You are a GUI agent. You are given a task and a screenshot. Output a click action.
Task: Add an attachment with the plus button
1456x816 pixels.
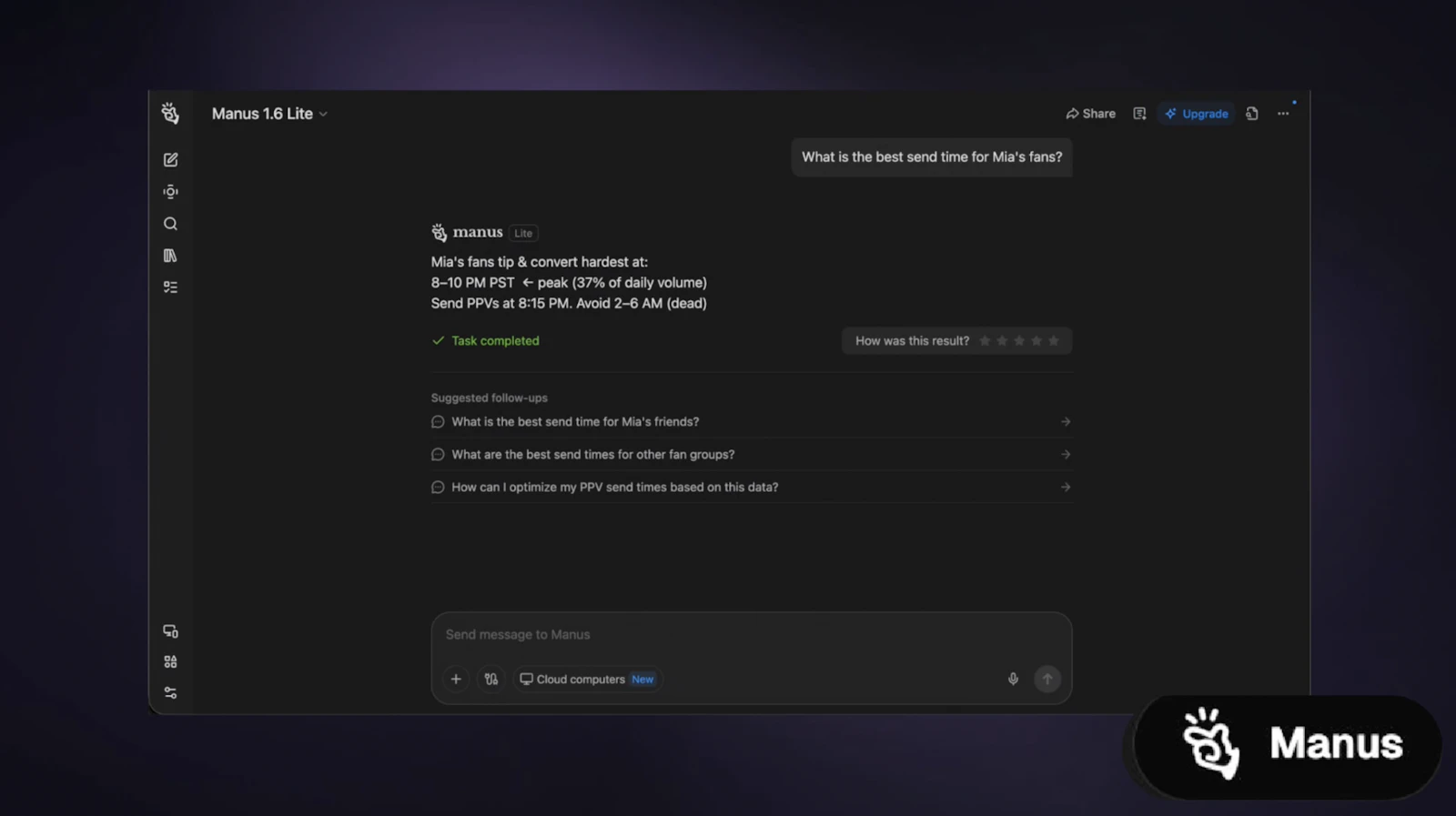point(456,680)
